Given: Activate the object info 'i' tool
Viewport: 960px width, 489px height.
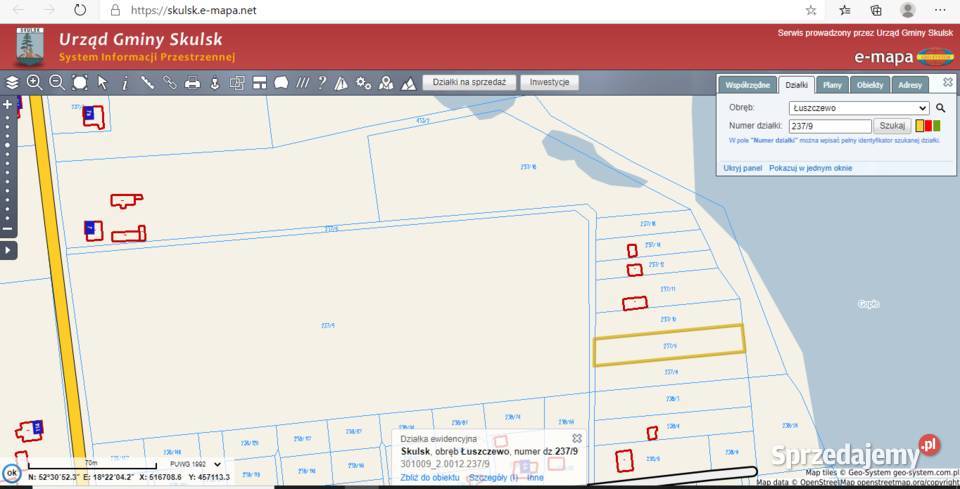Looking at the screenshot, I should click(x=124, y=83).
